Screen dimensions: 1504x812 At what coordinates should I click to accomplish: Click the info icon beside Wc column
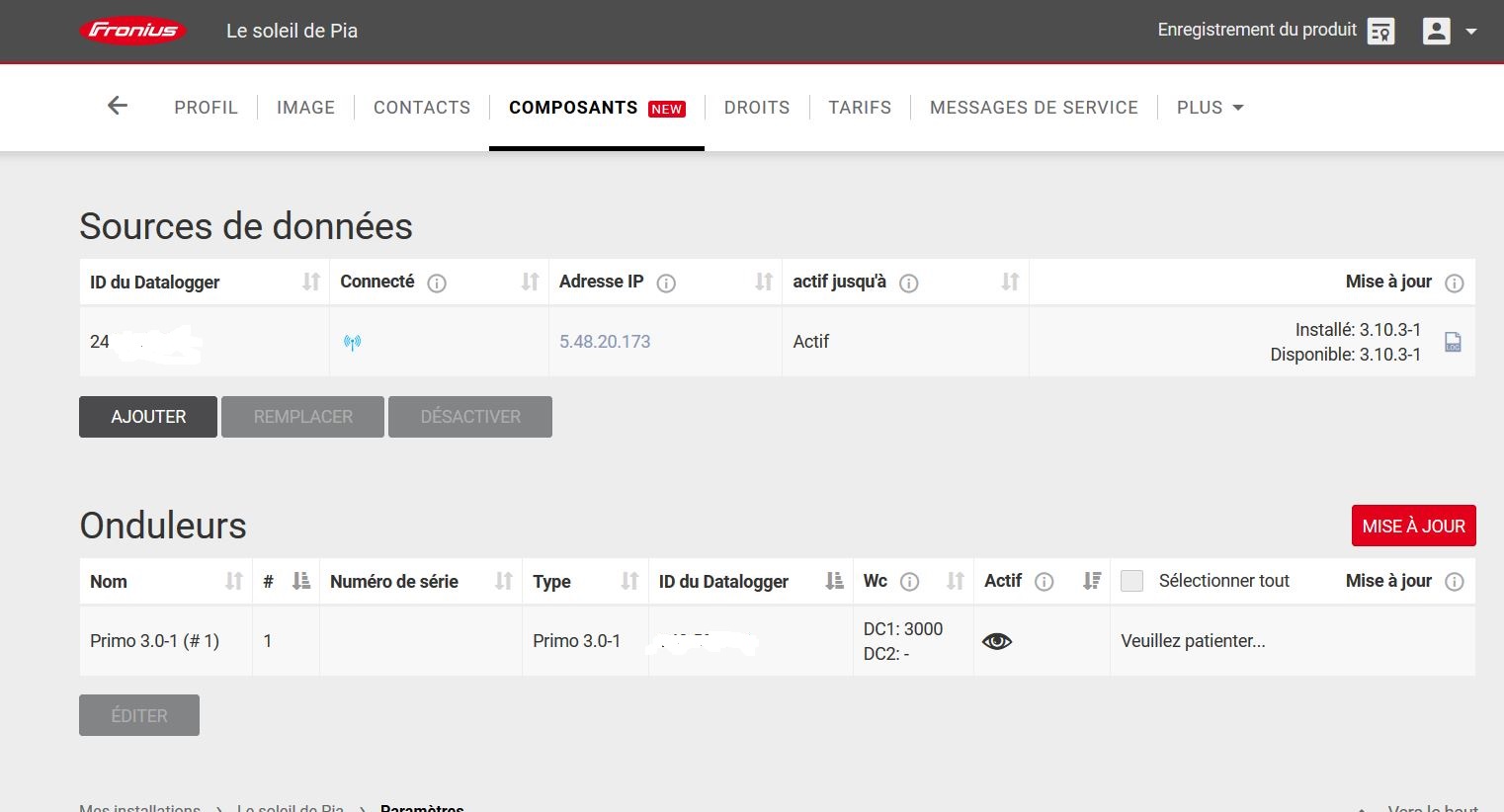coord(910,582)
